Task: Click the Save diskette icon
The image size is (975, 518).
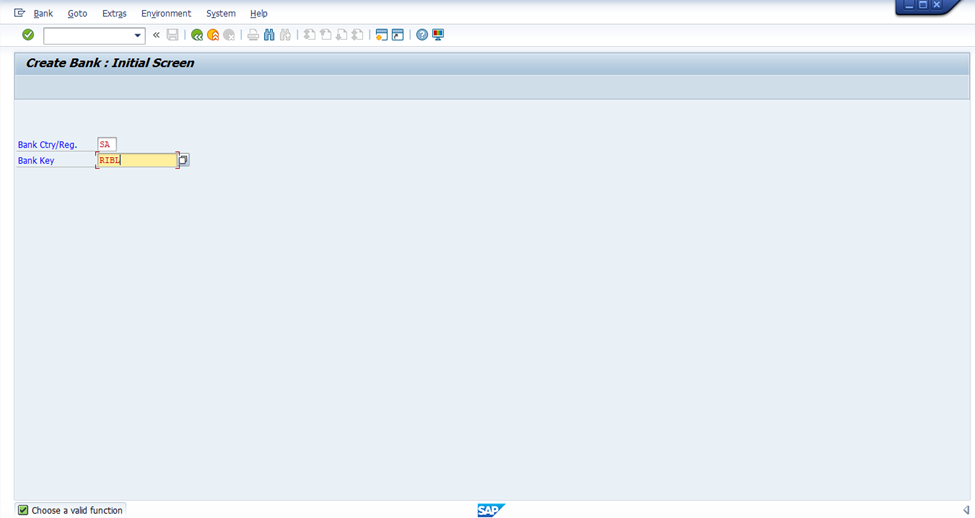Action: pyautogui.click(x=172, y=35)
